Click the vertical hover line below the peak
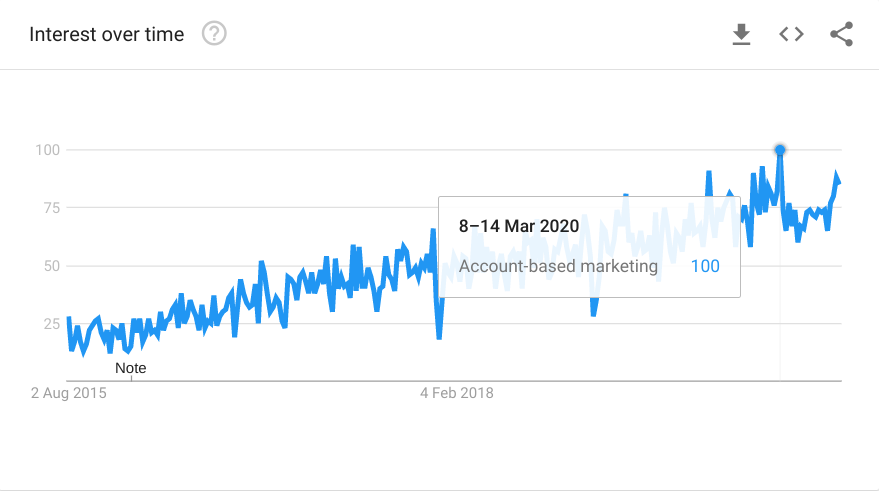Viewport: 879px width, 491px height. click(x=780, y=300)
